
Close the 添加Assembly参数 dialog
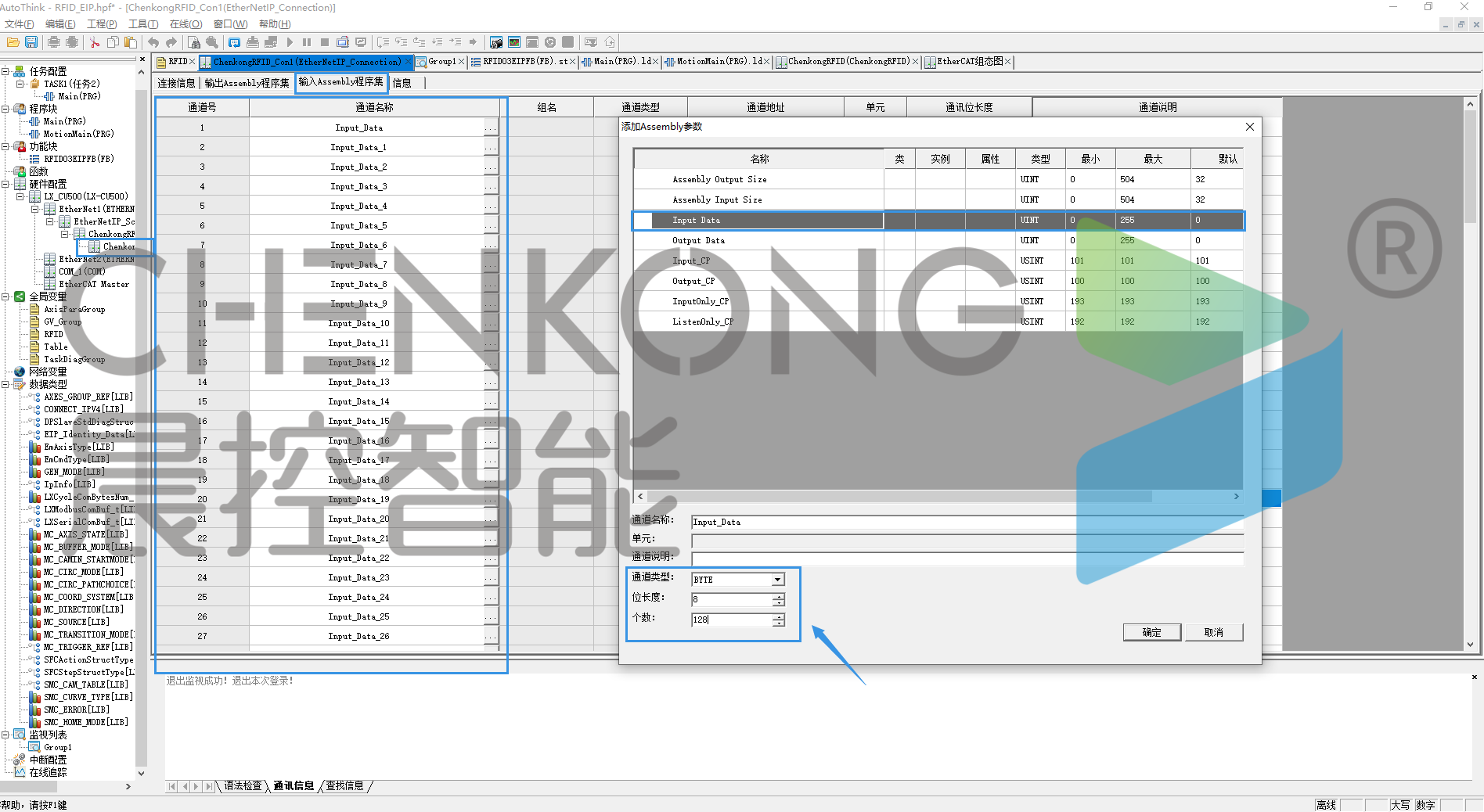click(1249, 127)
